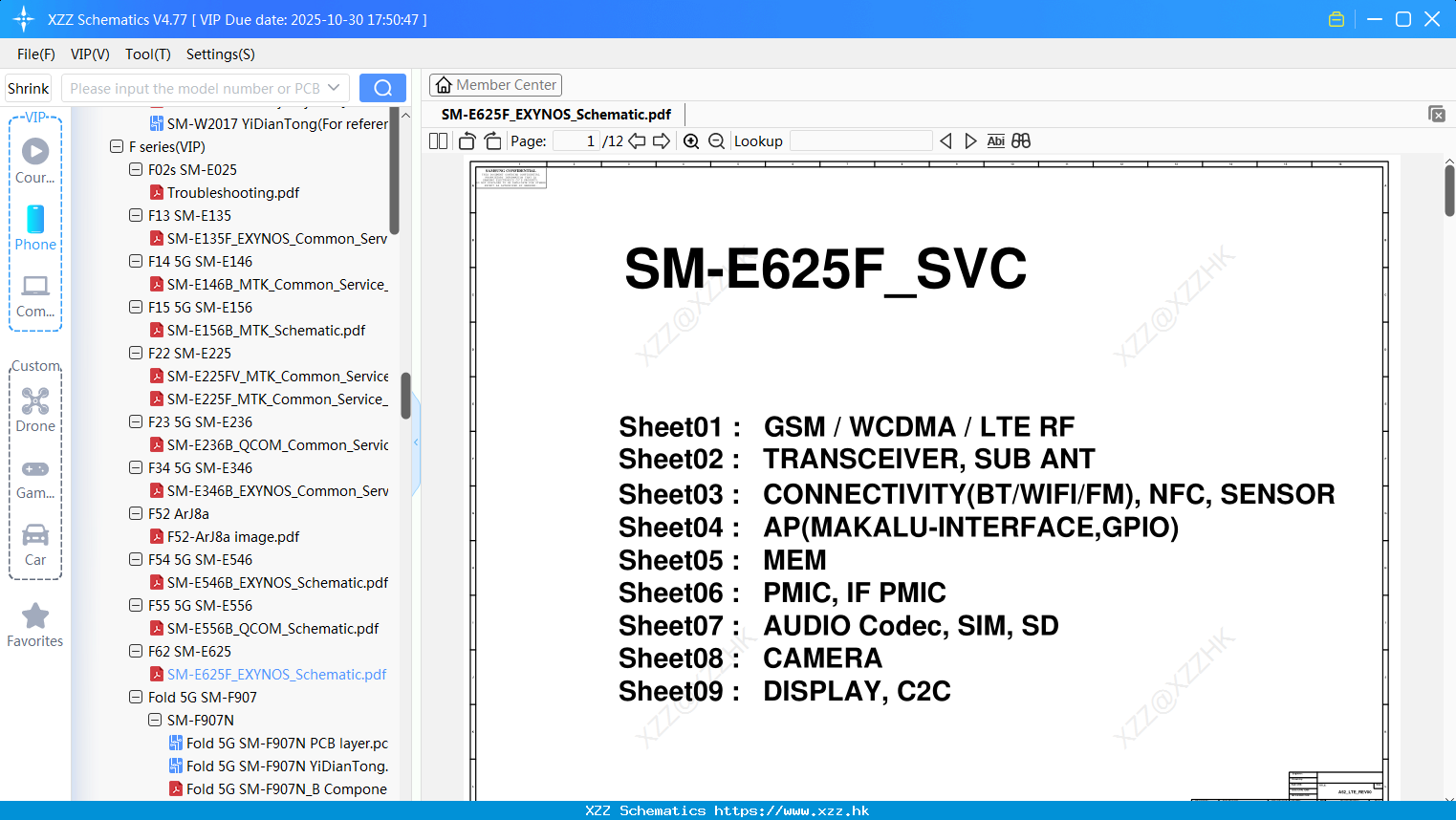Click the page number field
The width and height of the screenshot is (1456, 820).
pyautogui.click(x=576, y=141)
